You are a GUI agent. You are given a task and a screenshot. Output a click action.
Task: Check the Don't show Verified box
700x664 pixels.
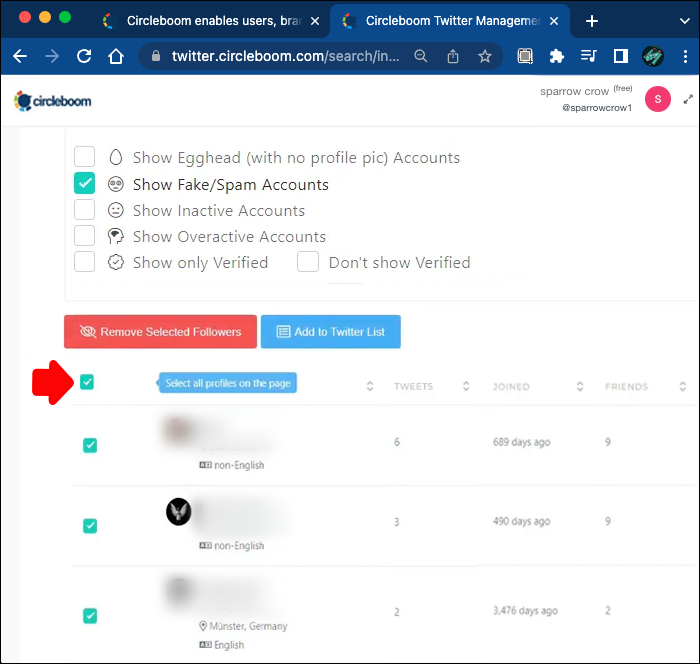point(308,262)
